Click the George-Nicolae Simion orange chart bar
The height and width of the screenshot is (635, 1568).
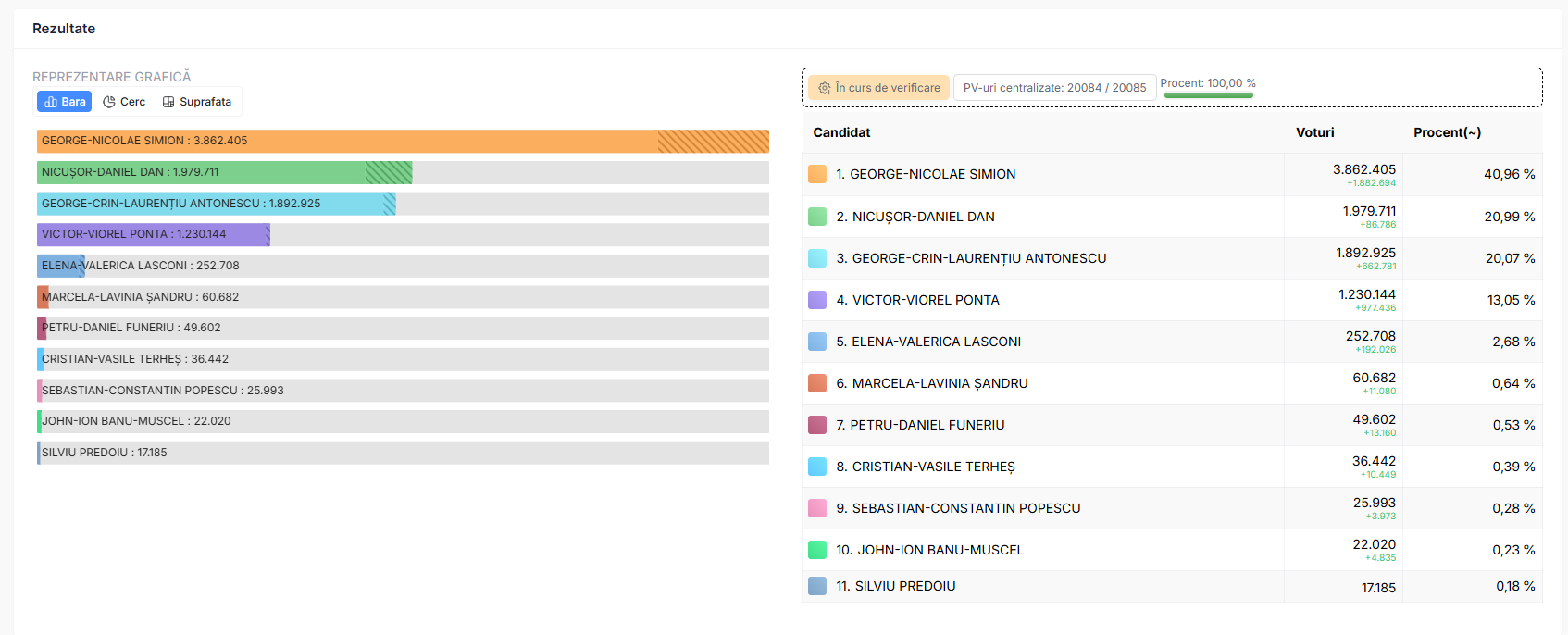[x=403, y=141]
